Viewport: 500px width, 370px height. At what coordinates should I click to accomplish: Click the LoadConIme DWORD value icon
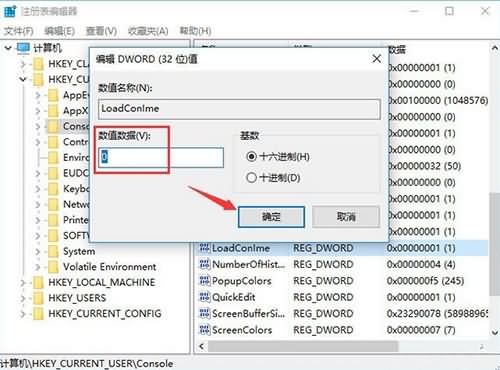(204, 248)
